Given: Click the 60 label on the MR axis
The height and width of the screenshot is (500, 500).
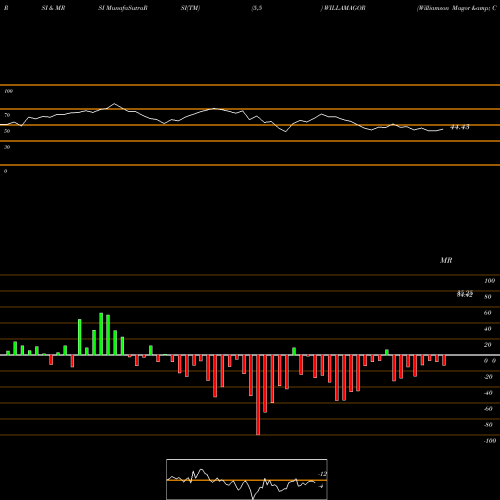Looking at the screenshot, I should point(488,313).
